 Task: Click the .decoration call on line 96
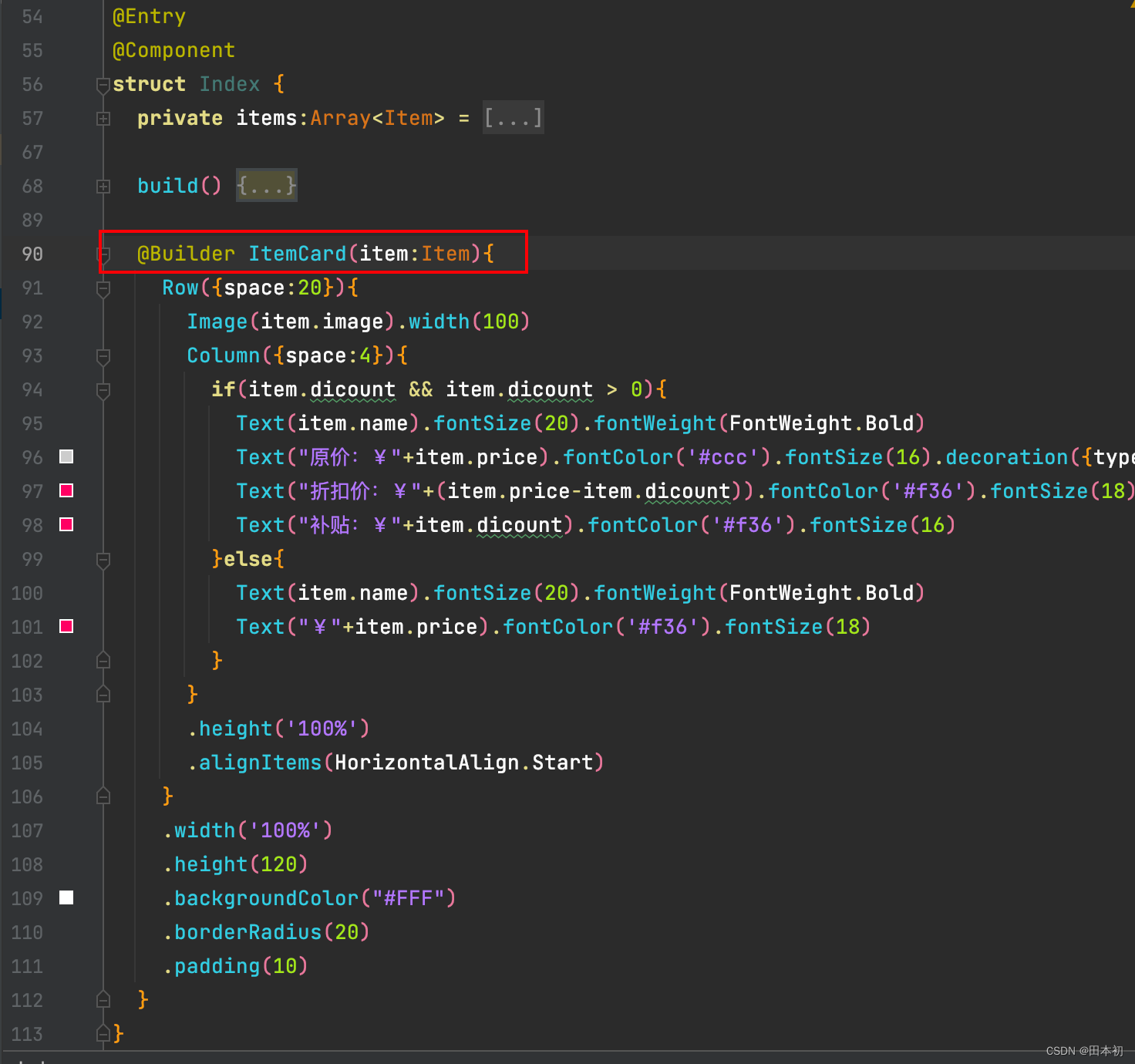point(1001,458)
